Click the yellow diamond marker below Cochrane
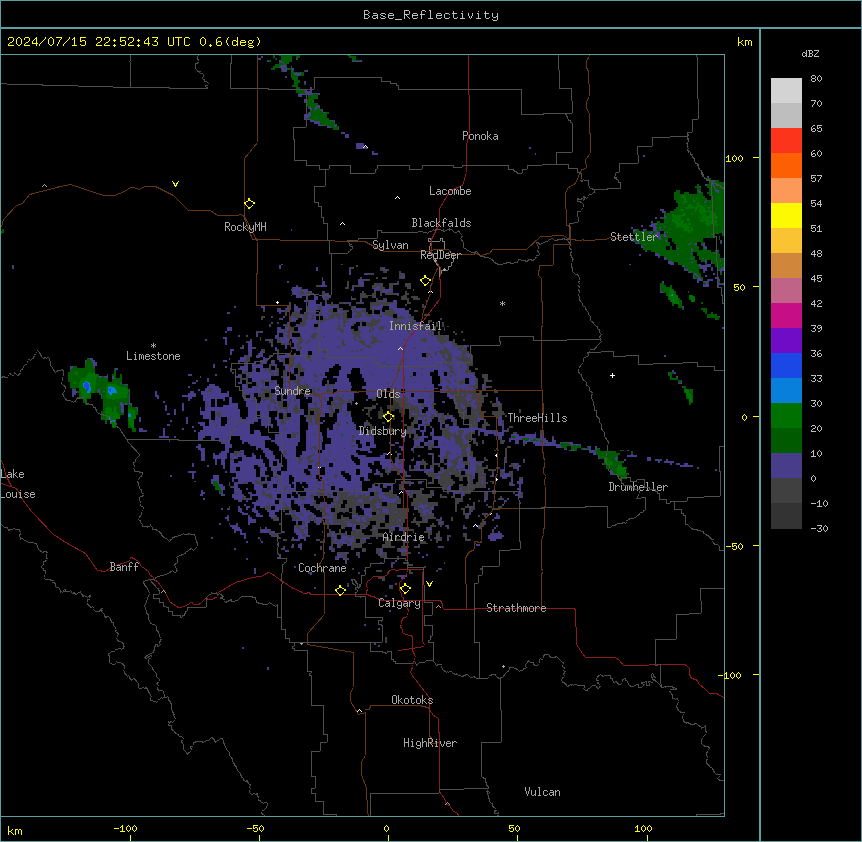The height and width of the screenshot is (842, 862). (340, 590)
